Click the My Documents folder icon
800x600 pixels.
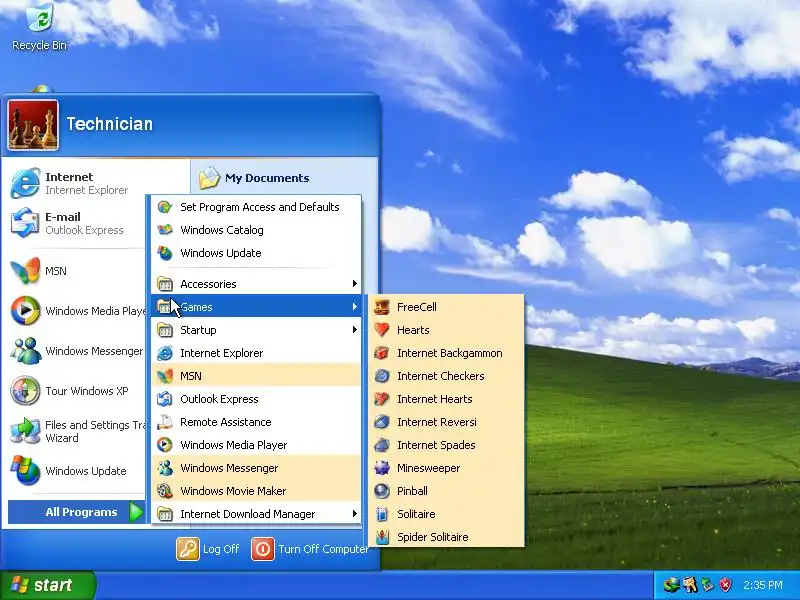coord(209,178)
